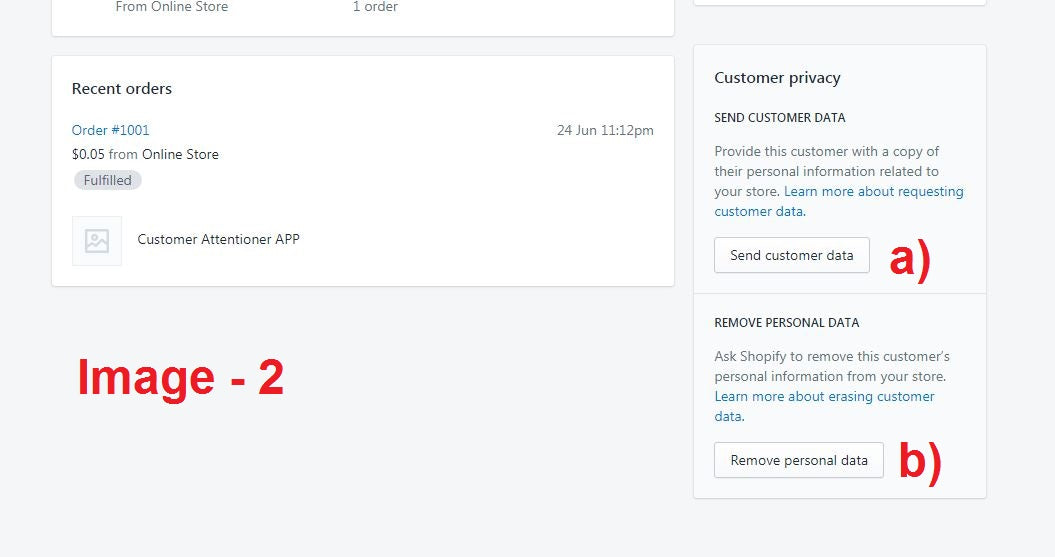
Task: Click the From Online Store text at top
Action: 172,7
